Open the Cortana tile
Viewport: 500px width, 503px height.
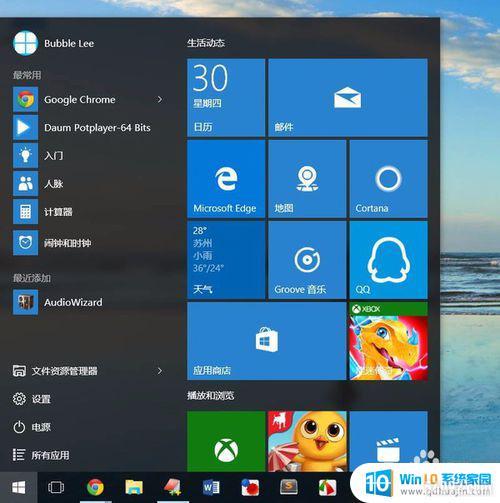(388, 179)
